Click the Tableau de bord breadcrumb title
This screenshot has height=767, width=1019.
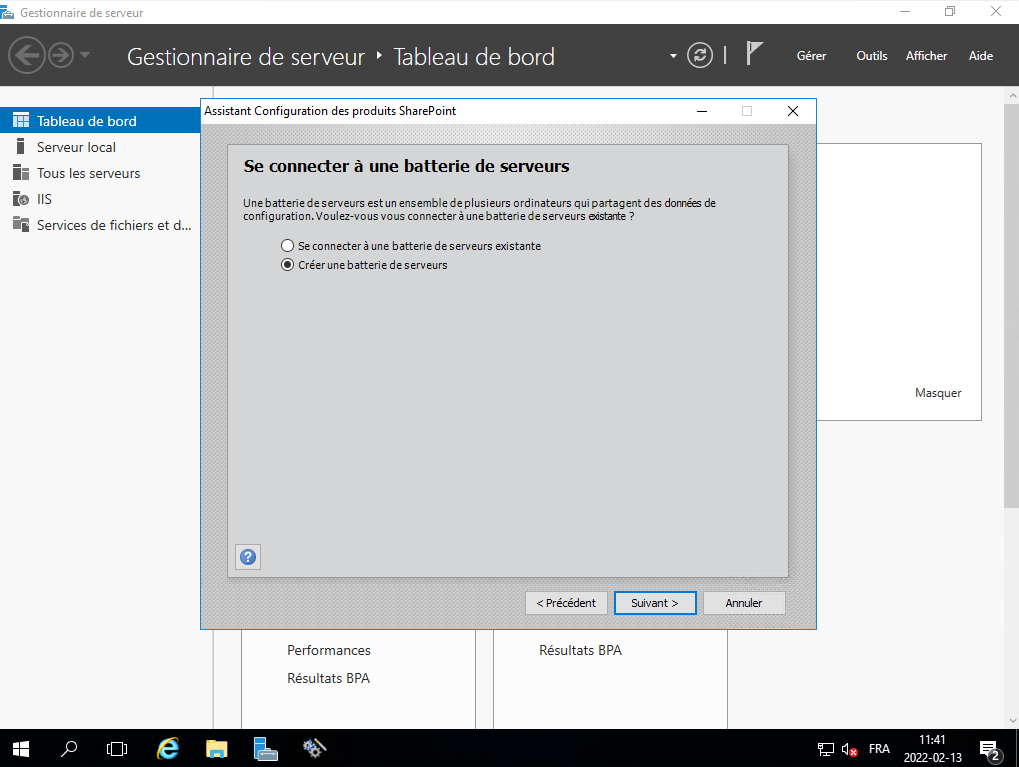coord(474,57)
